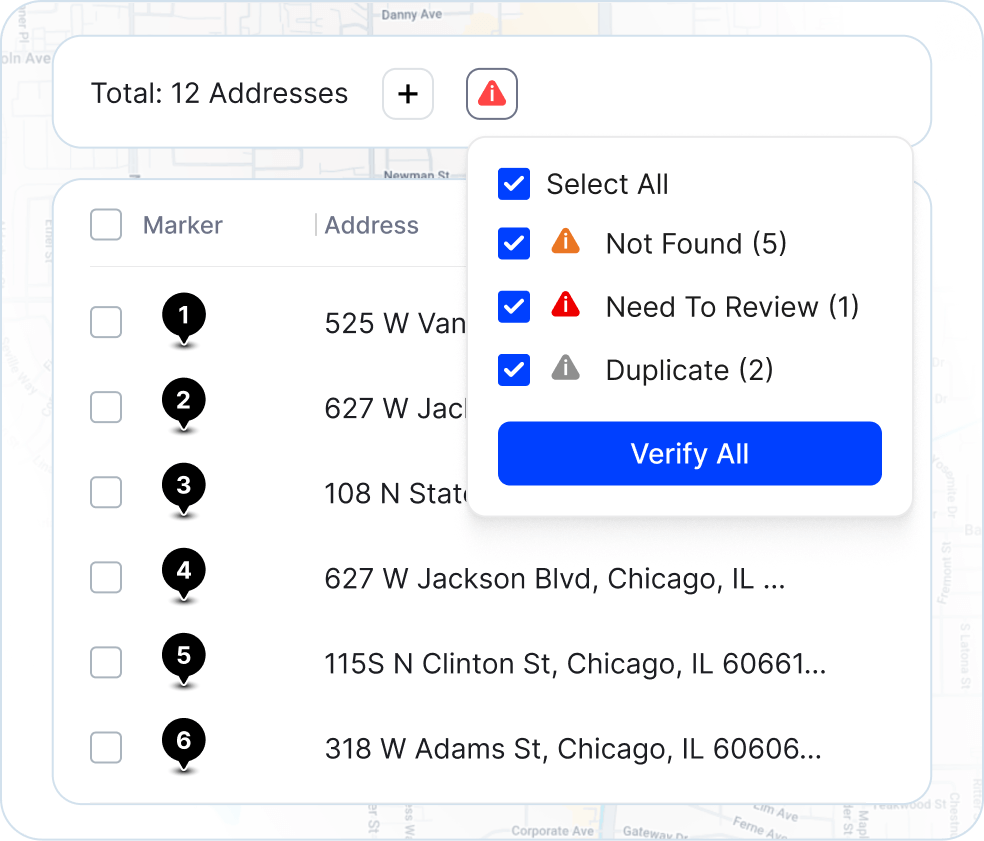Check the checkbox beside 525 W Van address

click(105, 322)
